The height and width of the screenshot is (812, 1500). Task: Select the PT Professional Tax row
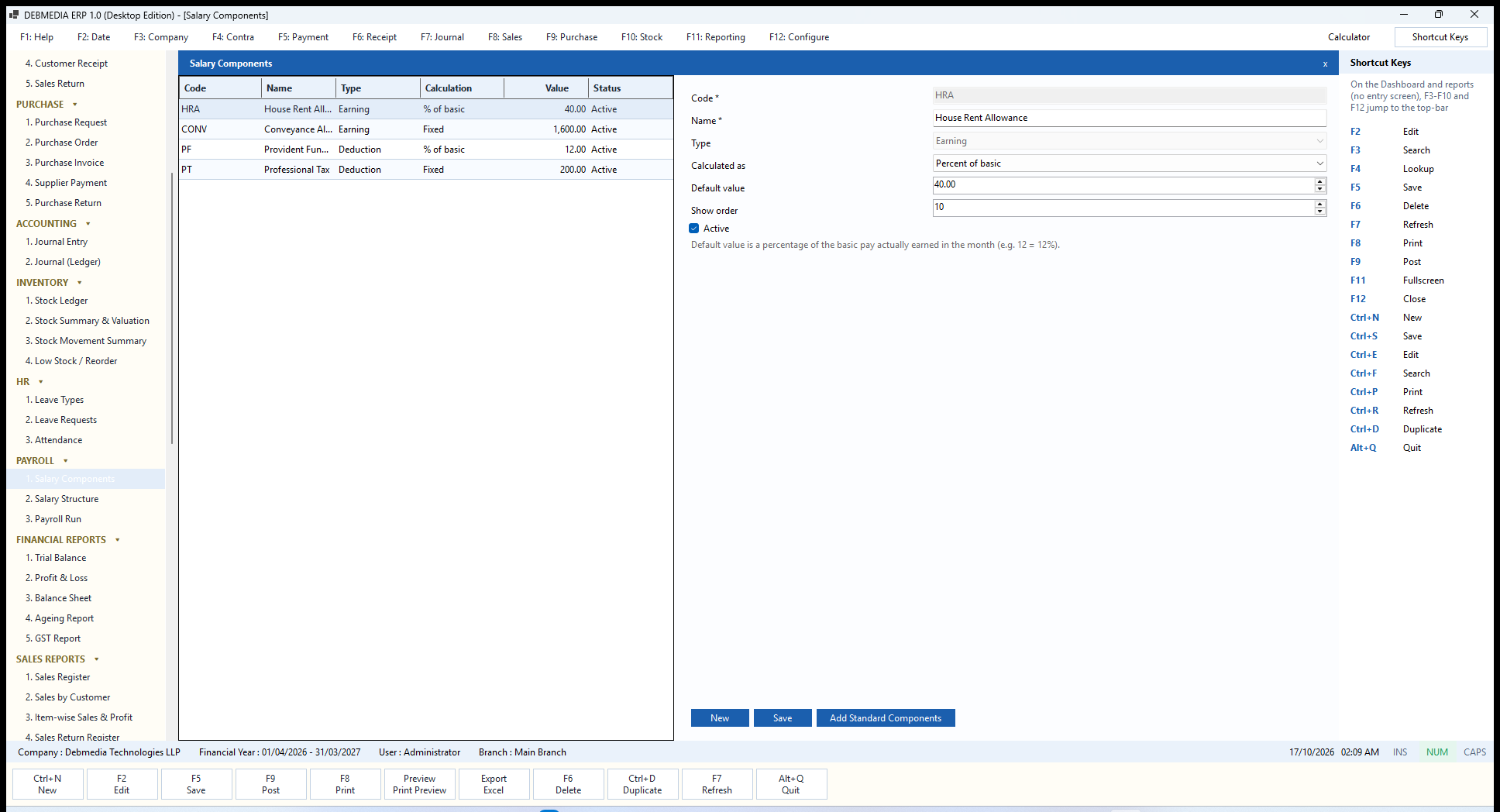(426, 170)
